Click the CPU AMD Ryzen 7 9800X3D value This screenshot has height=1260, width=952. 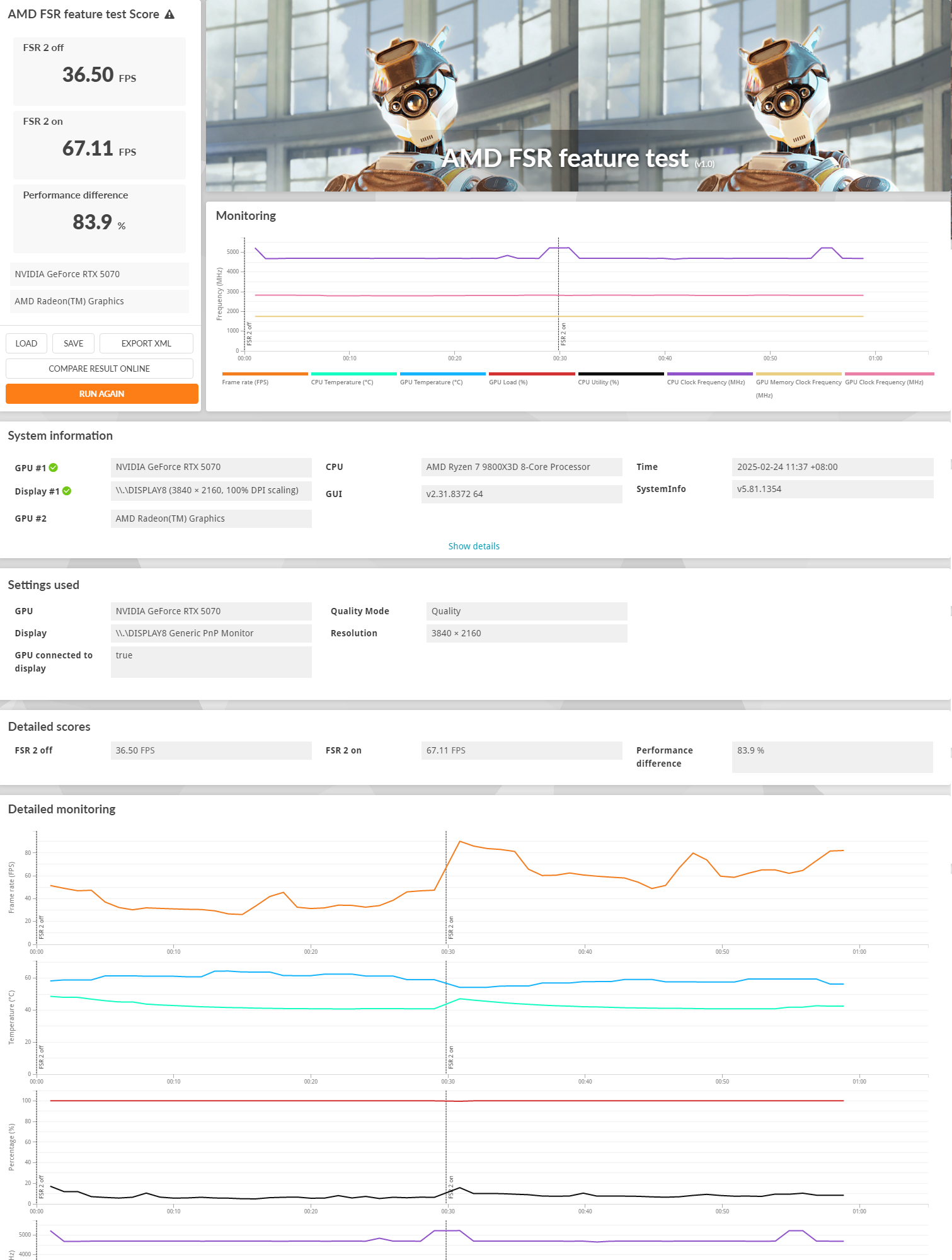click(522, 467)
